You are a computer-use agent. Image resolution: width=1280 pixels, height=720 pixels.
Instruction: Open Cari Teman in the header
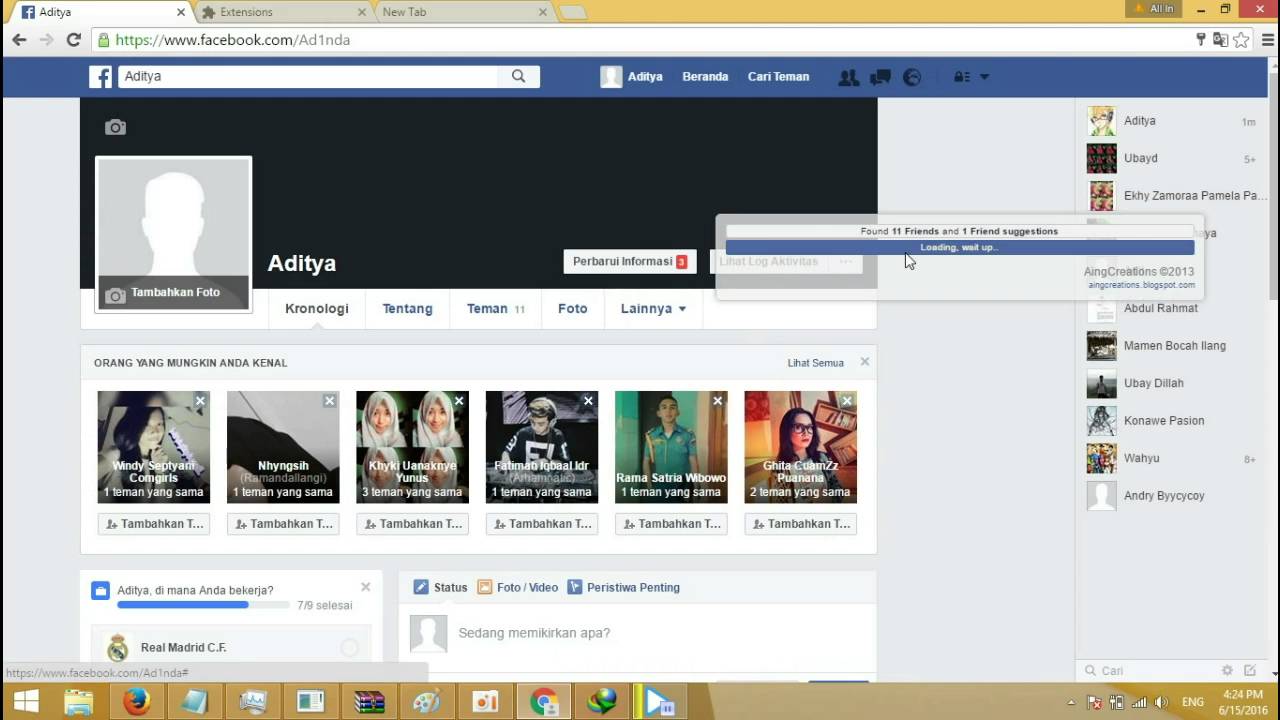(x=778, y=77)
